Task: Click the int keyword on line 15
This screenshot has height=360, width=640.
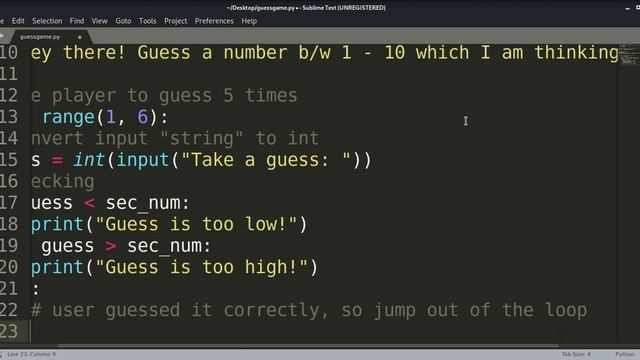Action: 89,160
